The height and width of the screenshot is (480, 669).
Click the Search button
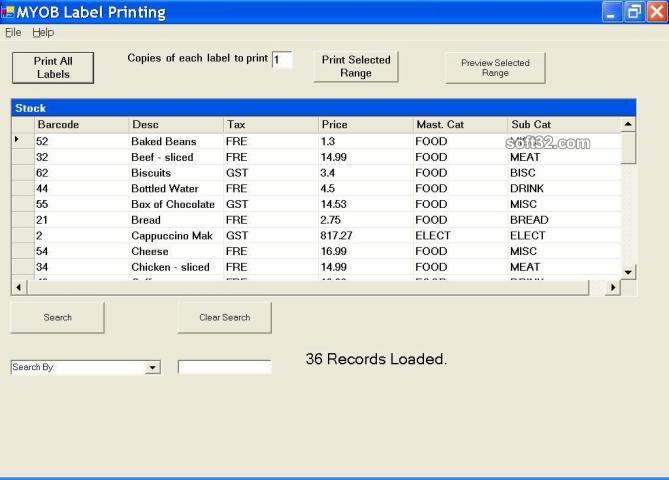57,317
